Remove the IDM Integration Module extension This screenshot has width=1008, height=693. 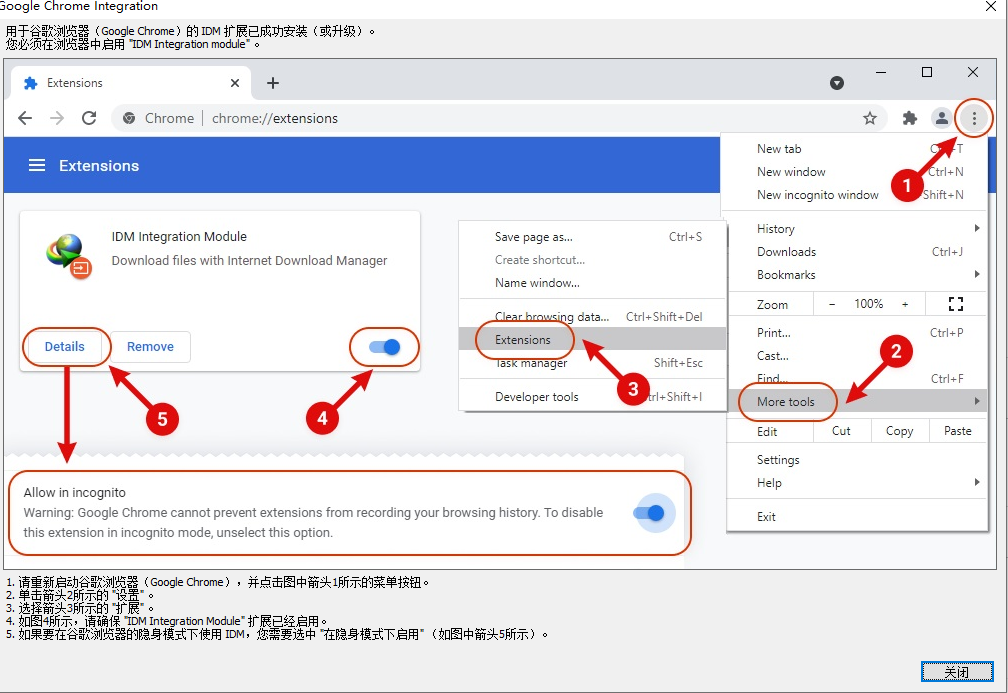tap(150, 346)
